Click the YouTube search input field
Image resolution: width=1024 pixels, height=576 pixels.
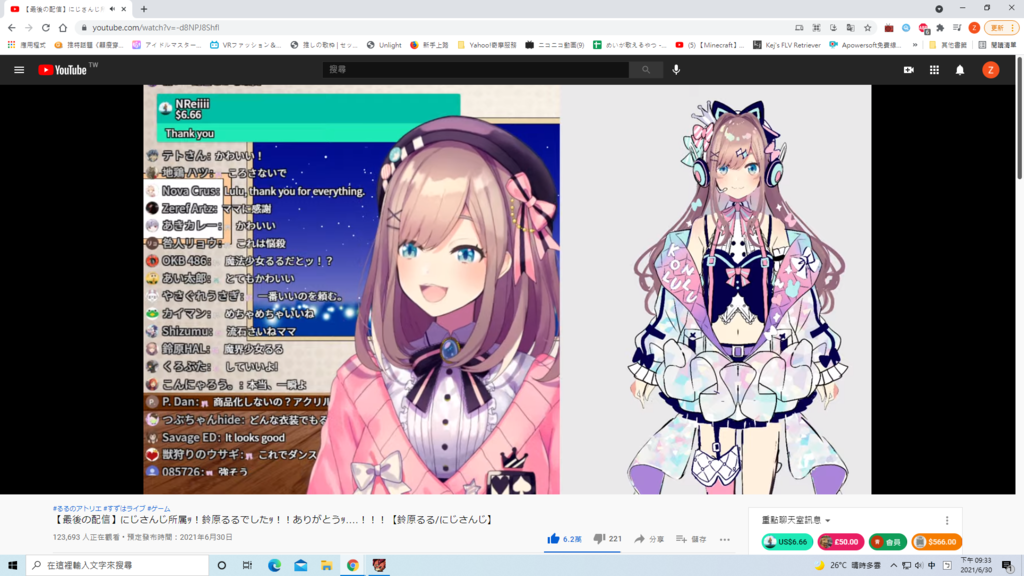click(x=475, y=70)
